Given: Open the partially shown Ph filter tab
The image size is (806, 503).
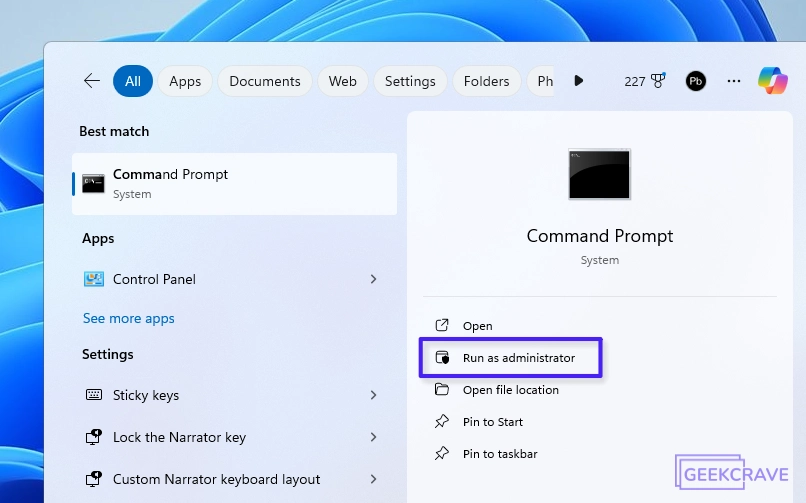Looking at the screenshot, I should point(541,81).
